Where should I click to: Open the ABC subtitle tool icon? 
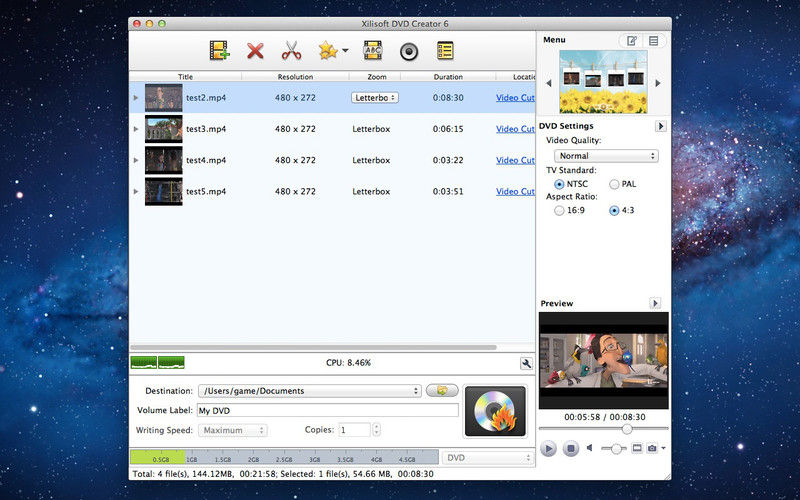click(373, 51)
